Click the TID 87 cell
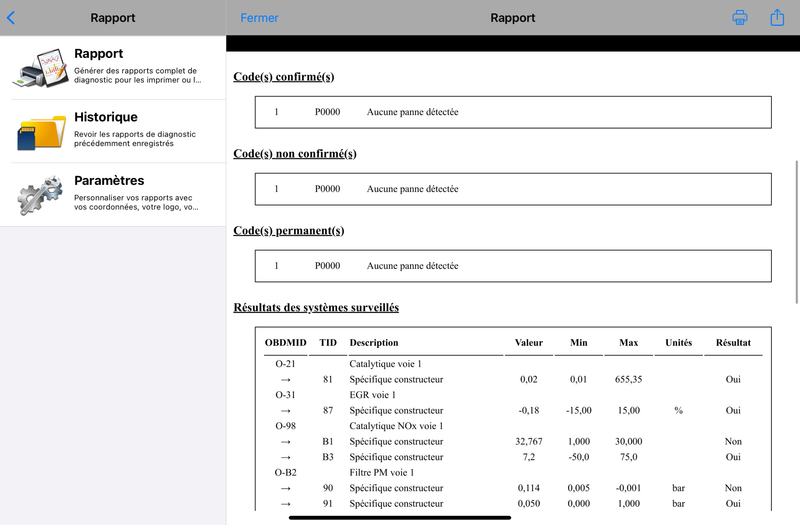Viewport: 800px width, 525px height. 328,410
